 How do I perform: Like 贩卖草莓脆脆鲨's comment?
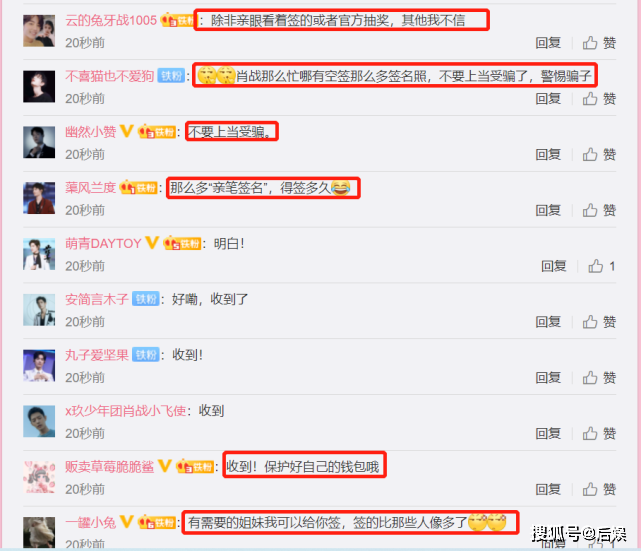599,489
